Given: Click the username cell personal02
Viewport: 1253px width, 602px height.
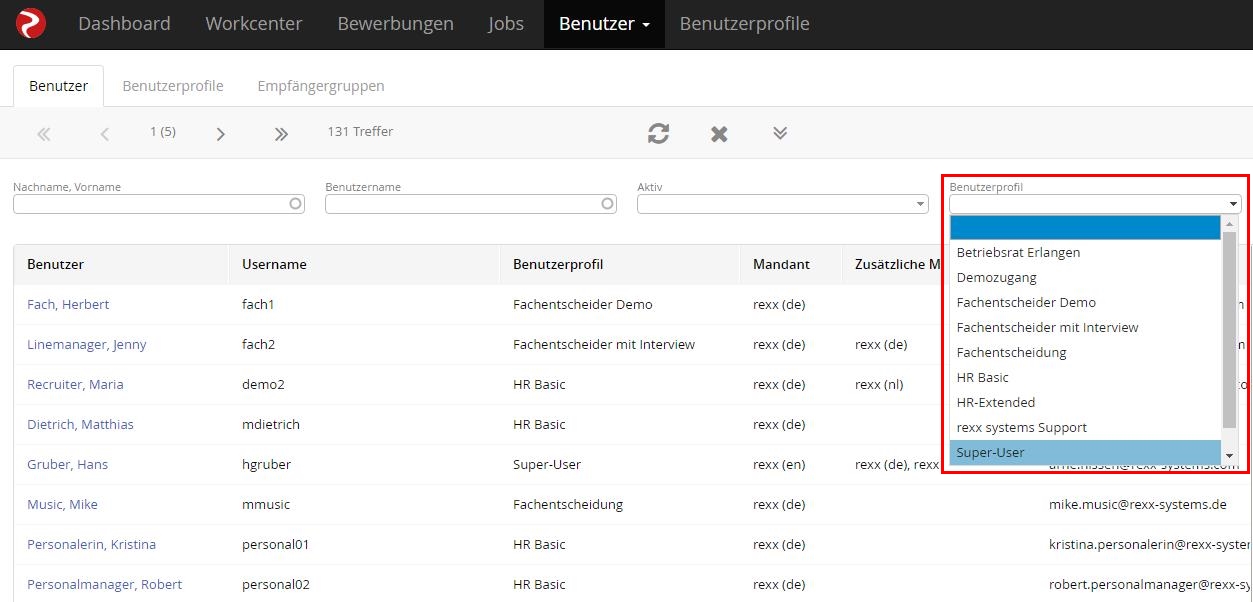Looking at the screenshot, I should click(x=276, y=584).
